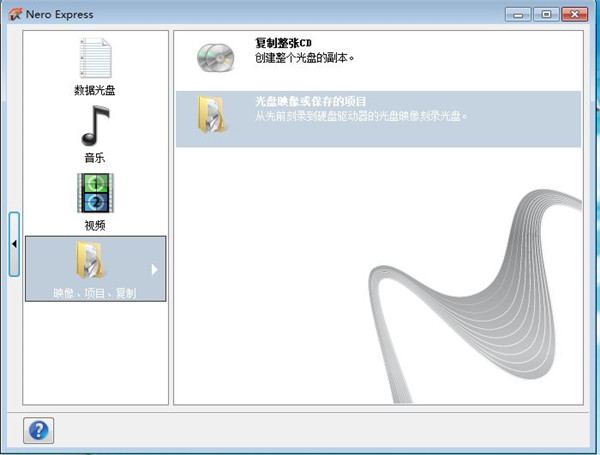Click the Nero Express title bar icon
This screenshot has height=455, width=600.
pyautogui.click(x=15, y=14)
